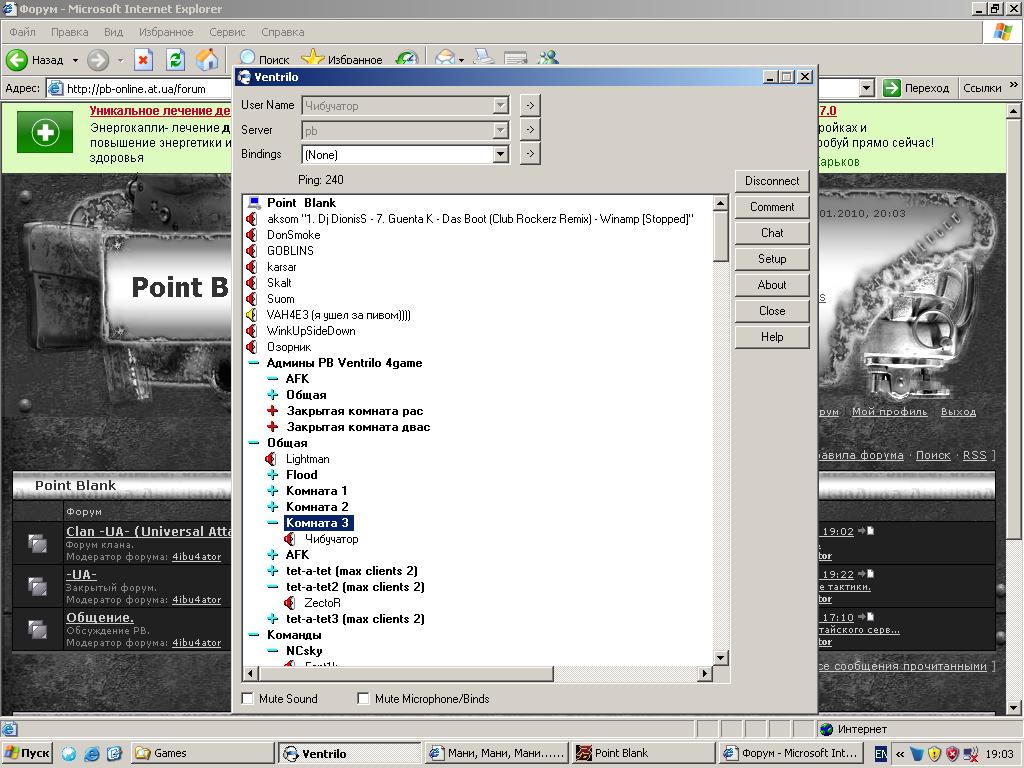The width and height of the screenshot is (1024, 768).
Task: Click the IE Home toolbar icon
Action: (x=207, y=60)
